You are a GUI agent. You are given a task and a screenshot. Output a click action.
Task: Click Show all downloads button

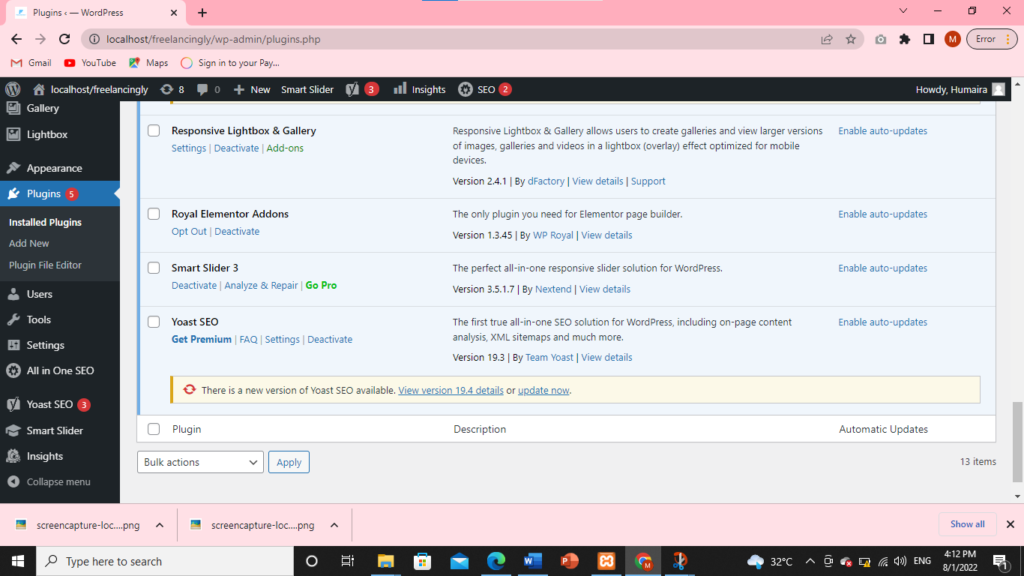click(x=967, y=524)
